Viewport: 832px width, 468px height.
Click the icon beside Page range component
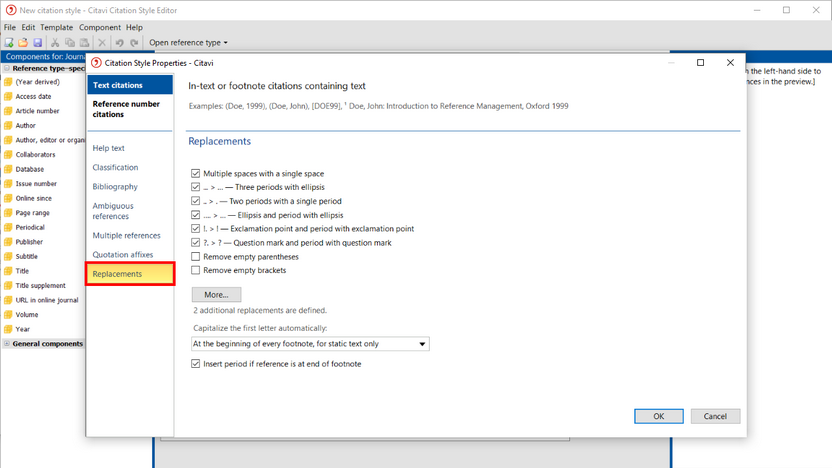pos(8,213)
